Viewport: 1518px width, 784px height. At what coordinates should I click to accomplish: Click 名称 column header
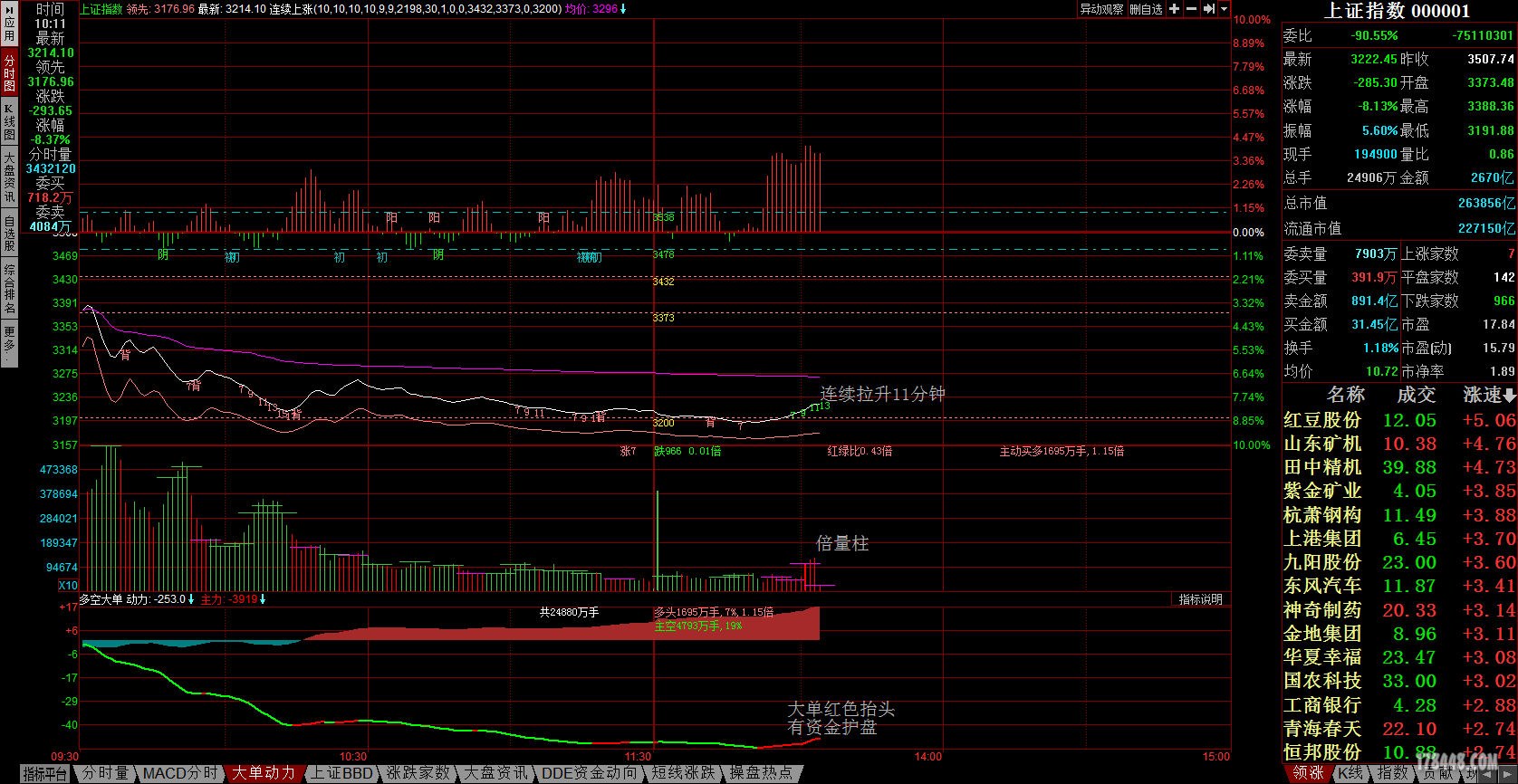click(1346, 395)
